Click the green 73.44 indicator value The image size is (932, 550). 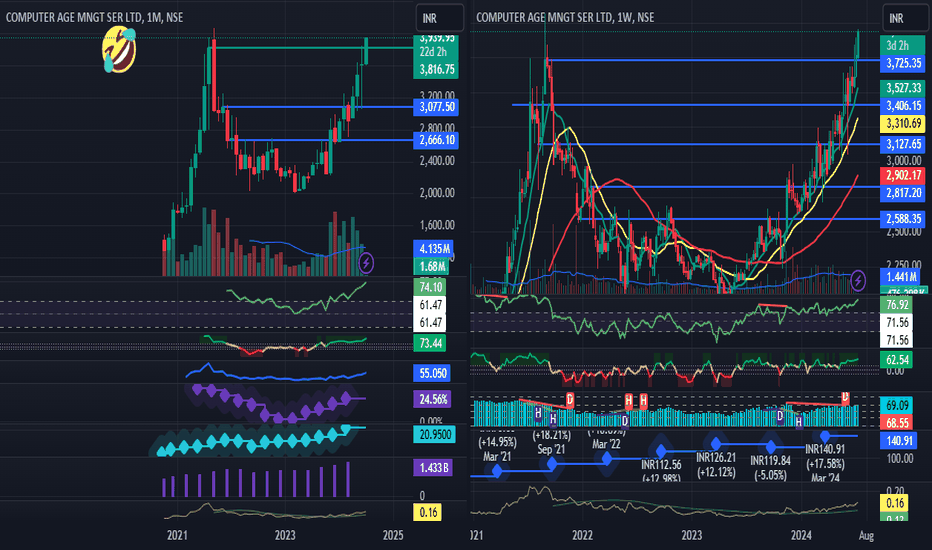430,343
